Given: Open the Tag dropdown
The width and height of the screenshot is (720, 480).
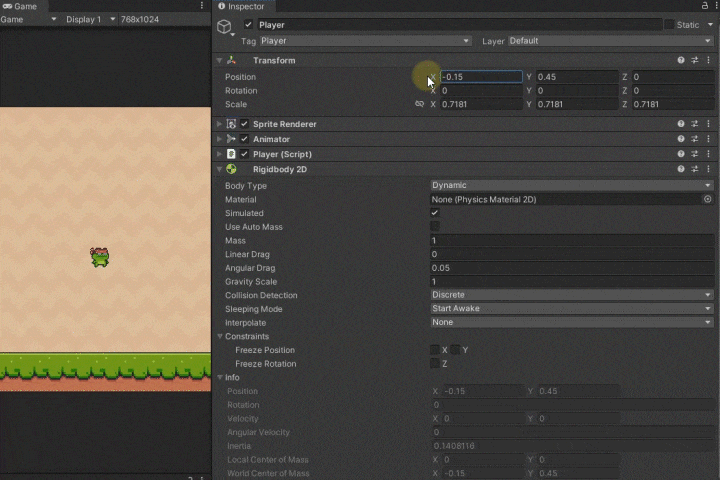Looking at the screenshot, I should tap(366, 41).
